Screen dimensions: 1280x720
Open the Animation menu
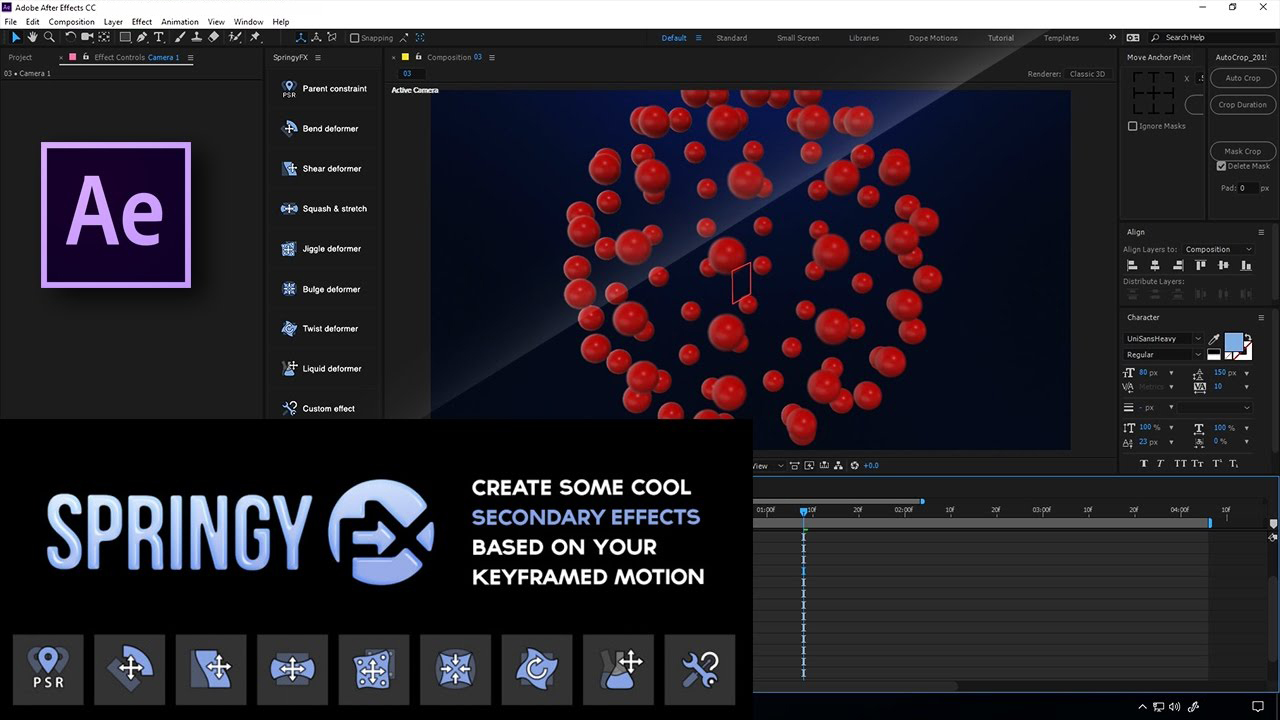coord(180,21)
